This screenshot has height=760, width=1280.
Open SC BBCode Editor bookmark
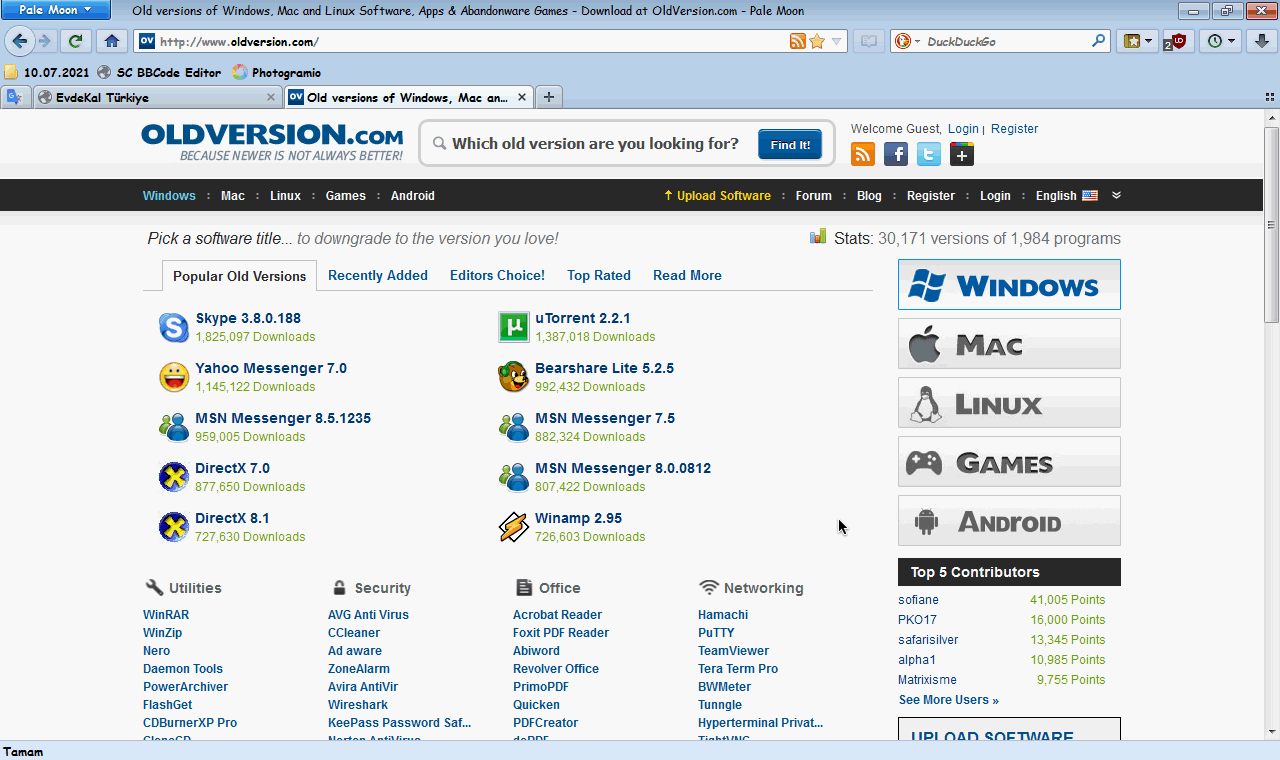point(159,72)
